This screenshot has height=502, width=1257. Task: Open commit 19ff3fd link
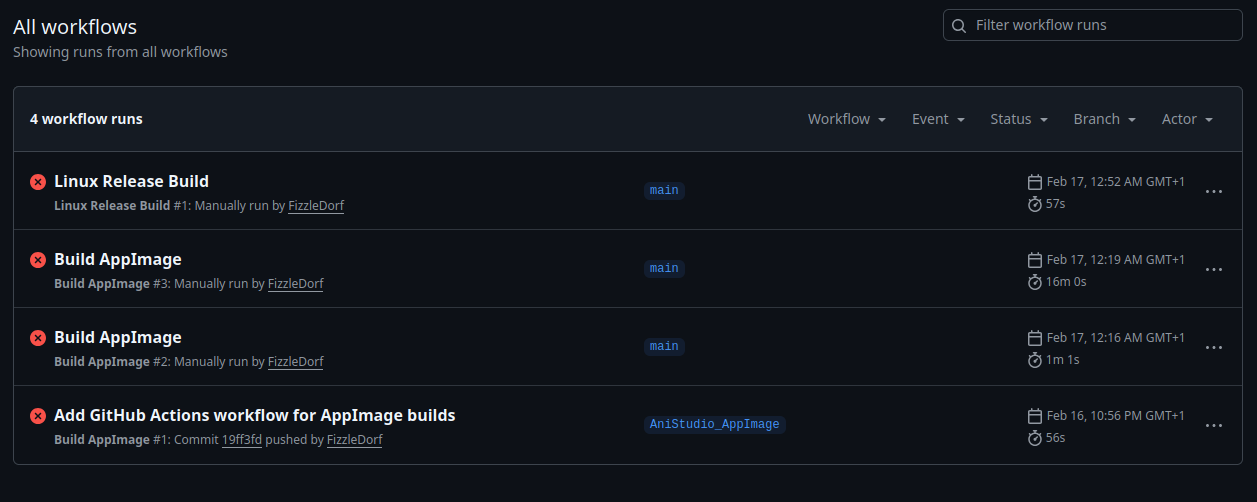pyautogui.click(x=242, y=439)
